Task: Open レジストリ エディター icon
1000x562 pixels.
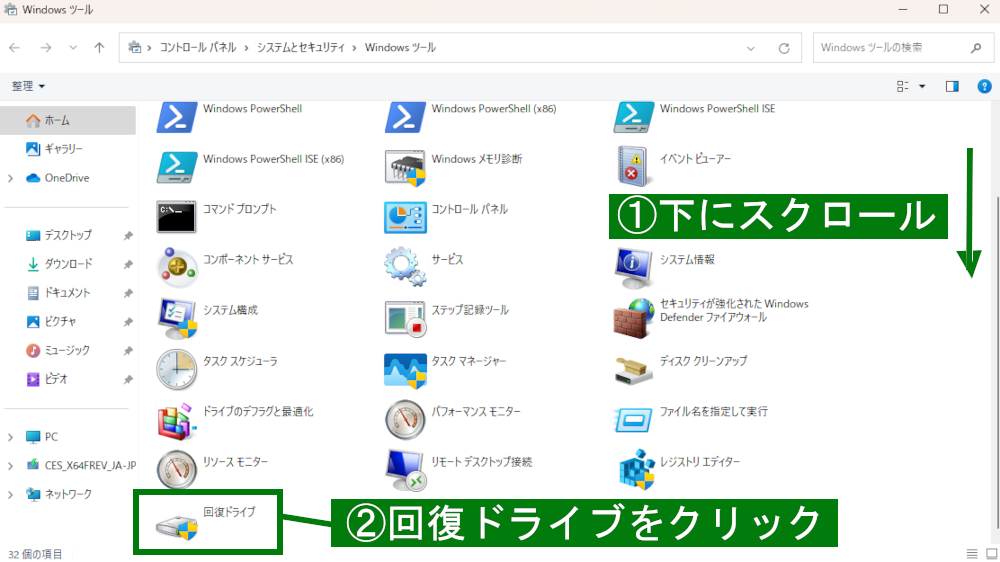Action: point(636,470)
